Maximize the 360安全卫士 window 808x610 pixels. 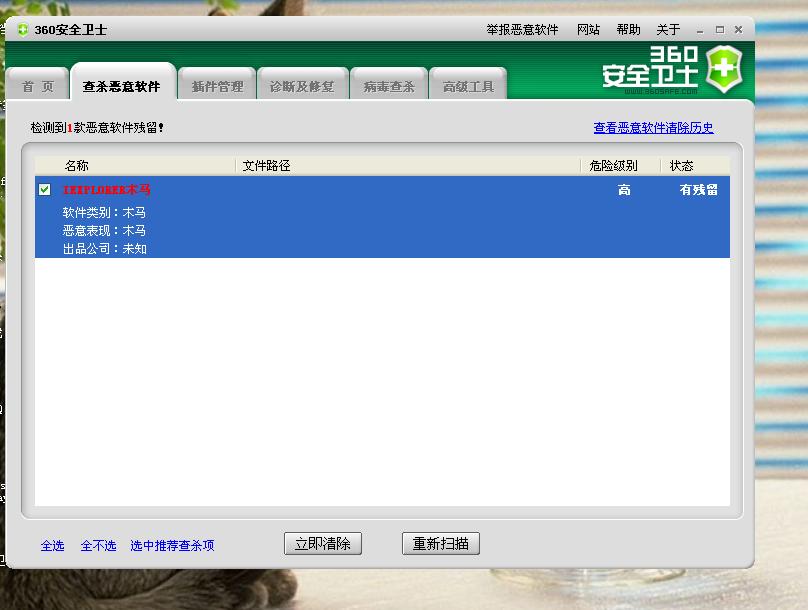(x=720, y=30)
